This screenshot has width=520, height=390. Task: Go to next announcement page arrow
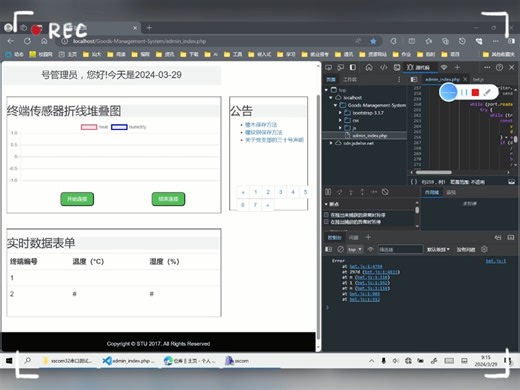pyautogui.click(x=268, y=205)
